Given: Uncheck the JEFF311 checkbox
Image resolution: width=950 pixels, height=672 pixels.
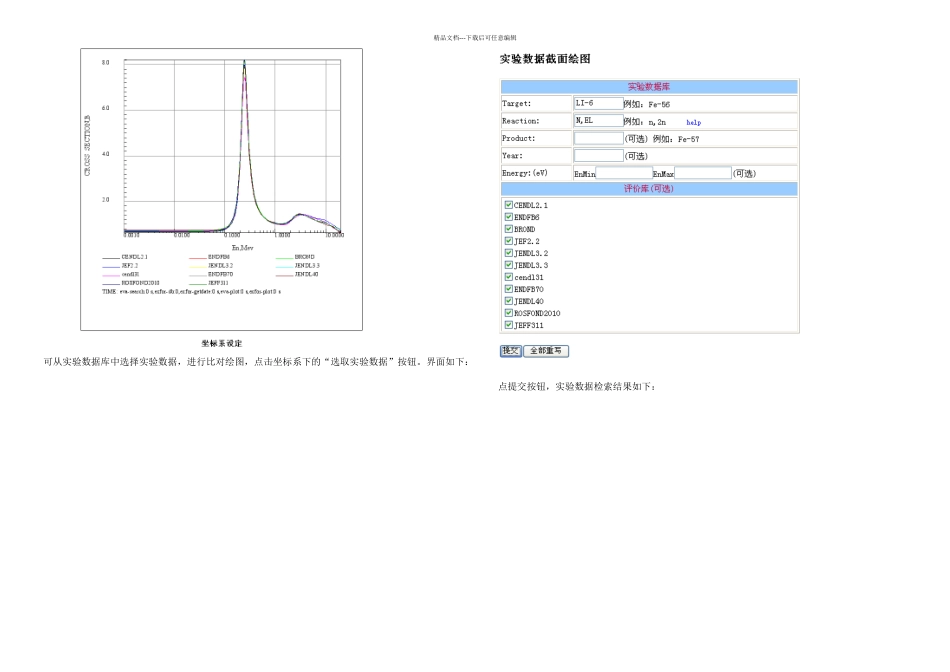Looking at the screenshot, I should point(508,325).
